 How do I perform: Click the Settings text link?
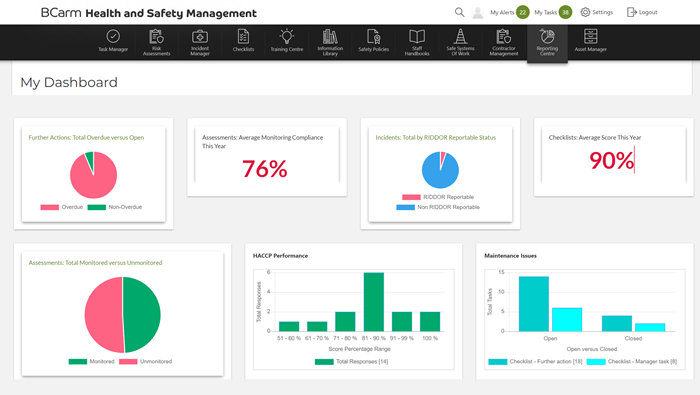[602, 12]
